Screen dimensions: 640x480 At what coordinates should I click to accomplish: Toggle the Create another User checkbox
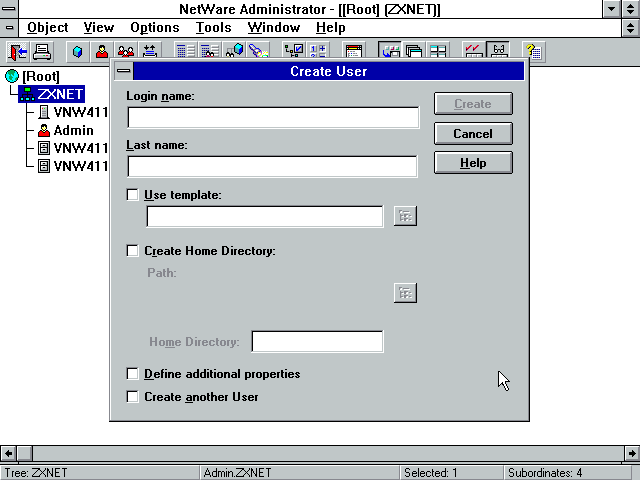pos(133,397)
